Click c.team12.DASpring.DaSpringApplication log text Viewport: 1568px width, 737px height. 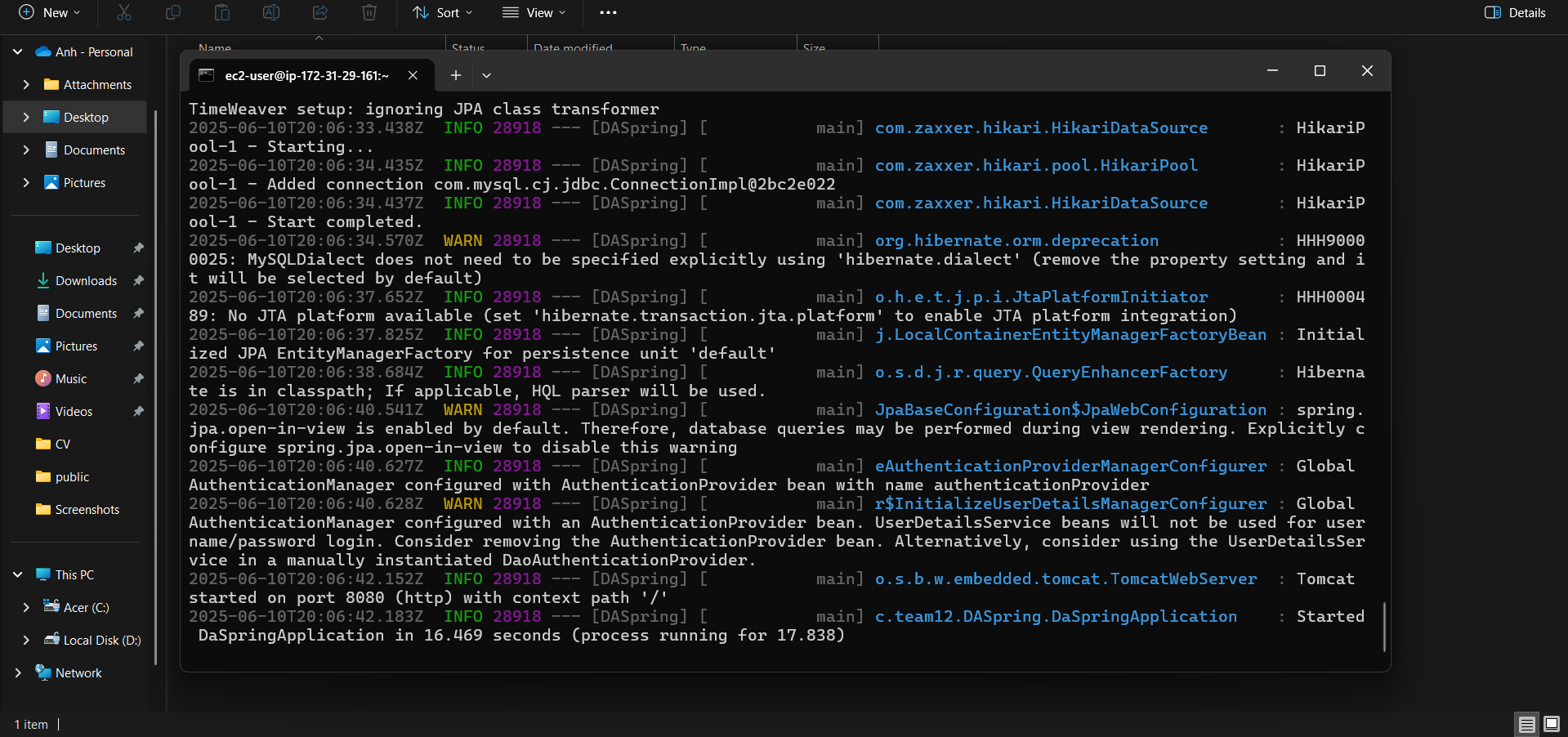(x=1056, y=616)
